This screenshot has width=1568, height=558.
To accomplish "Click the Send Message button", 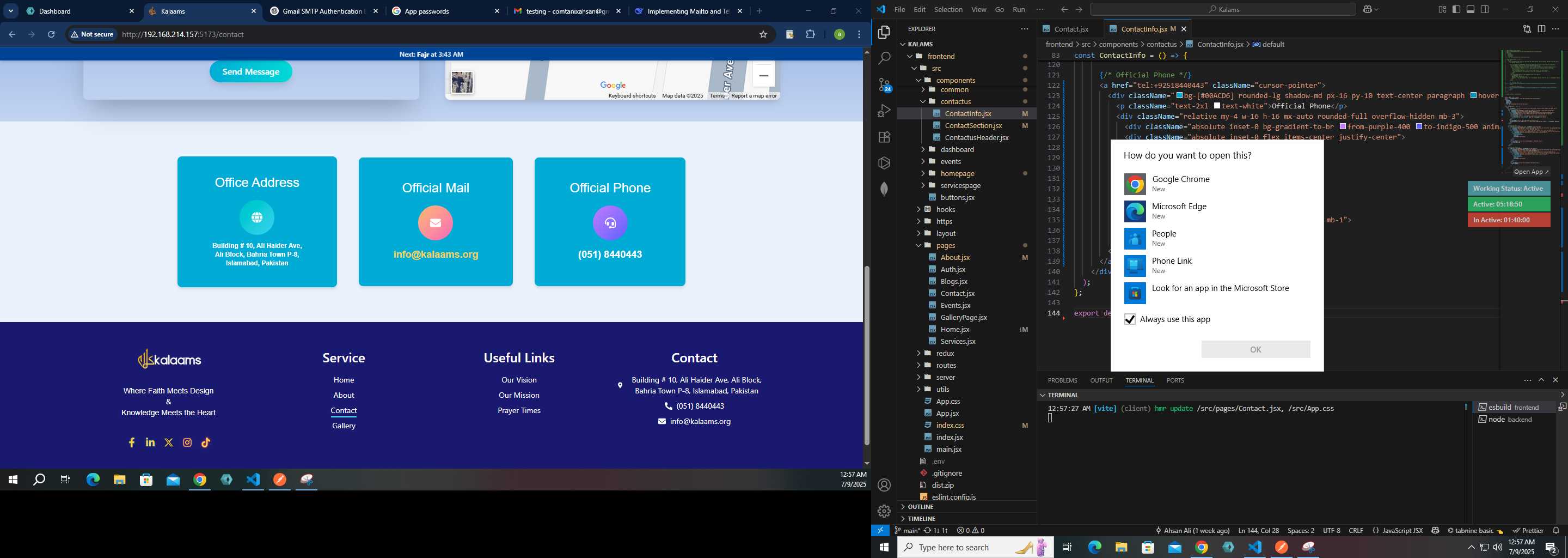I will click(251, 72).
